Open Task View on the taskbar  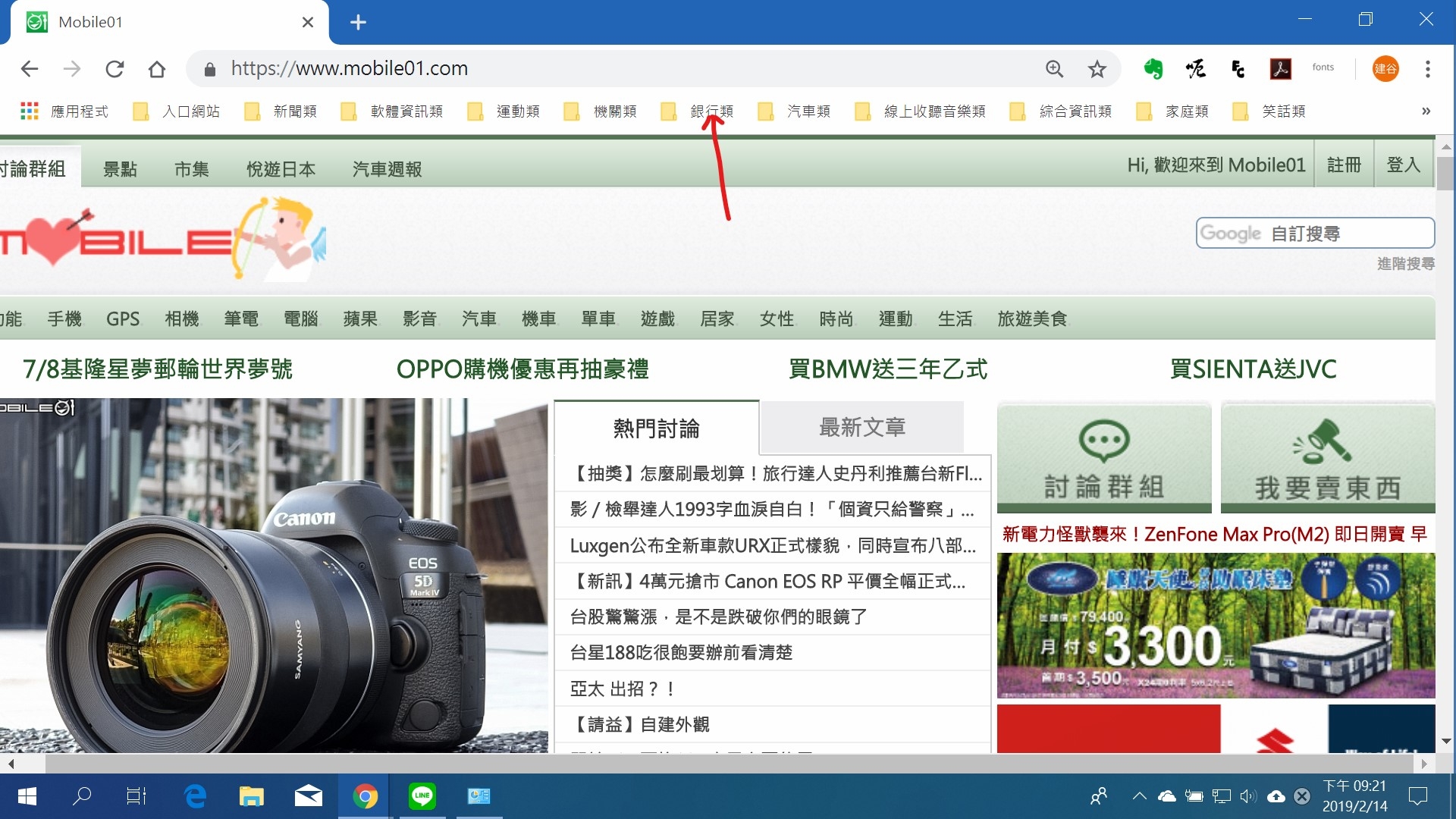click(136, 796)
